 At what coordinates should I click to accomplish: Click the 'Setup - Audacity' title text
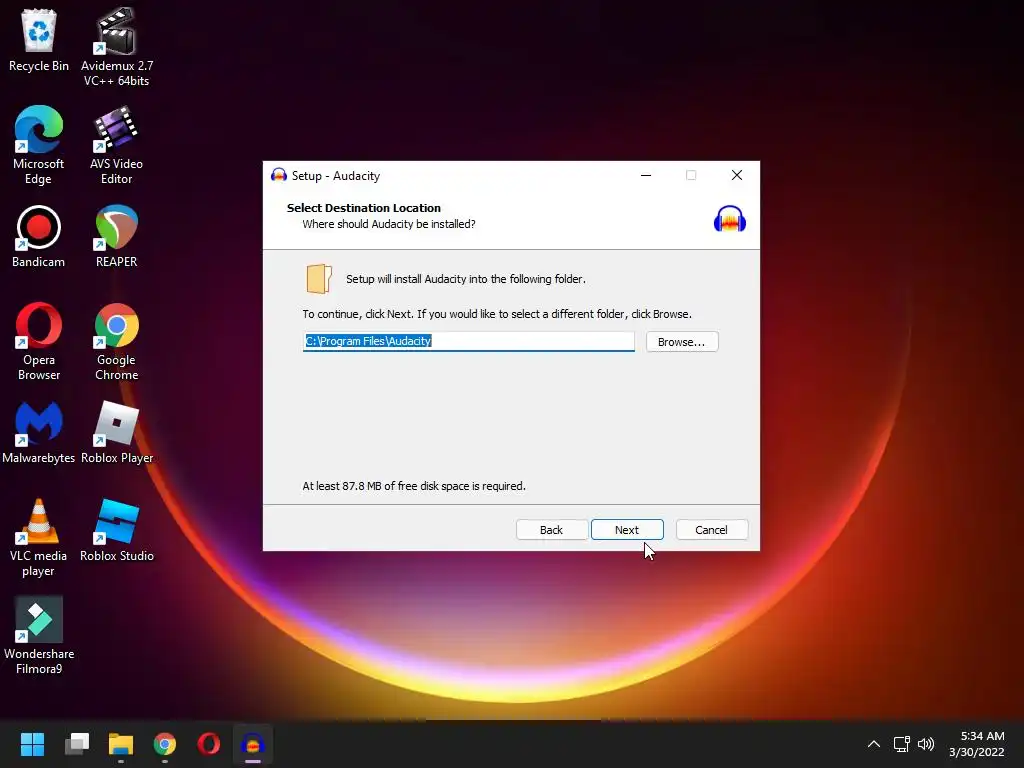[336, 176]
